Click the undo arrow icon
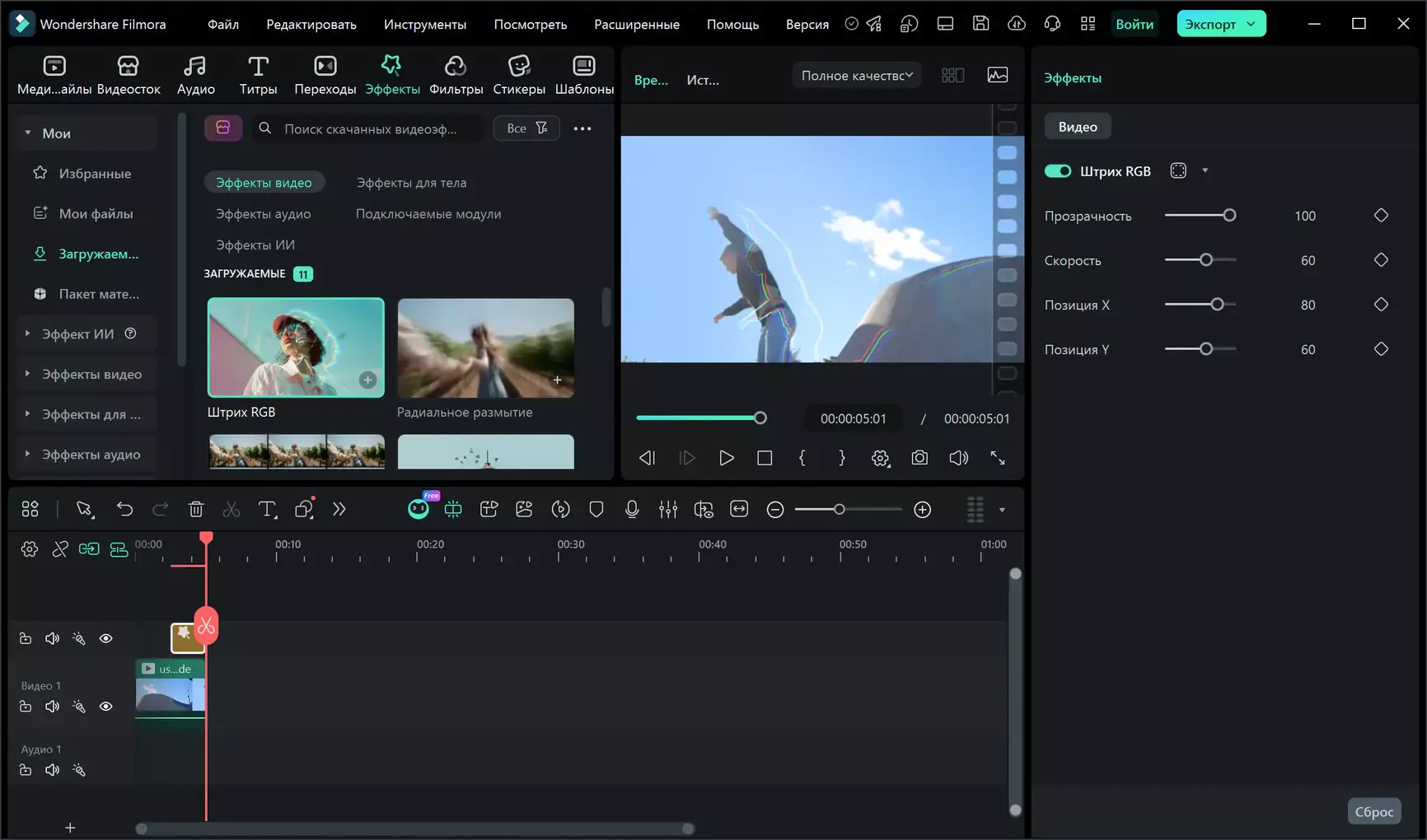Screen dimensions: 1427x840 [124, 510]
